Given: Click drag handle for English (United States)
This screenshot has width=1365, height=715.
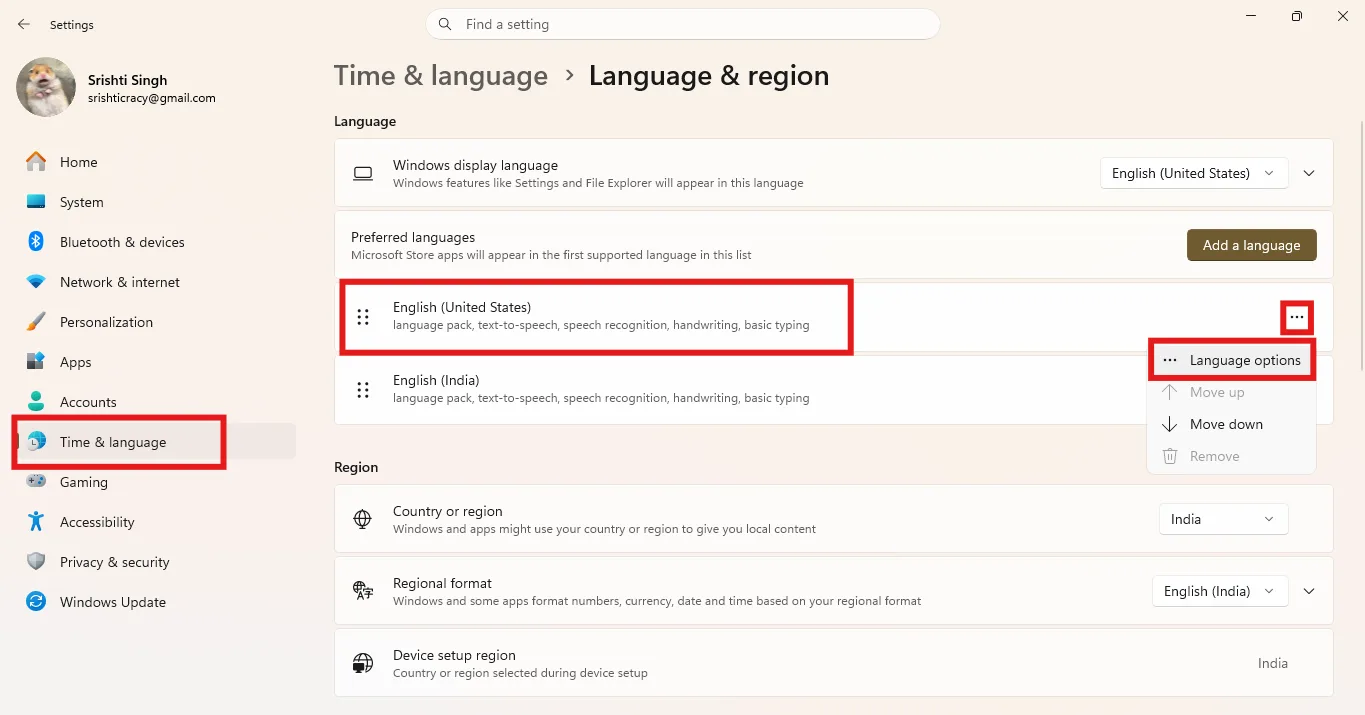Looking at the screenshot, I should click(363, 317).
